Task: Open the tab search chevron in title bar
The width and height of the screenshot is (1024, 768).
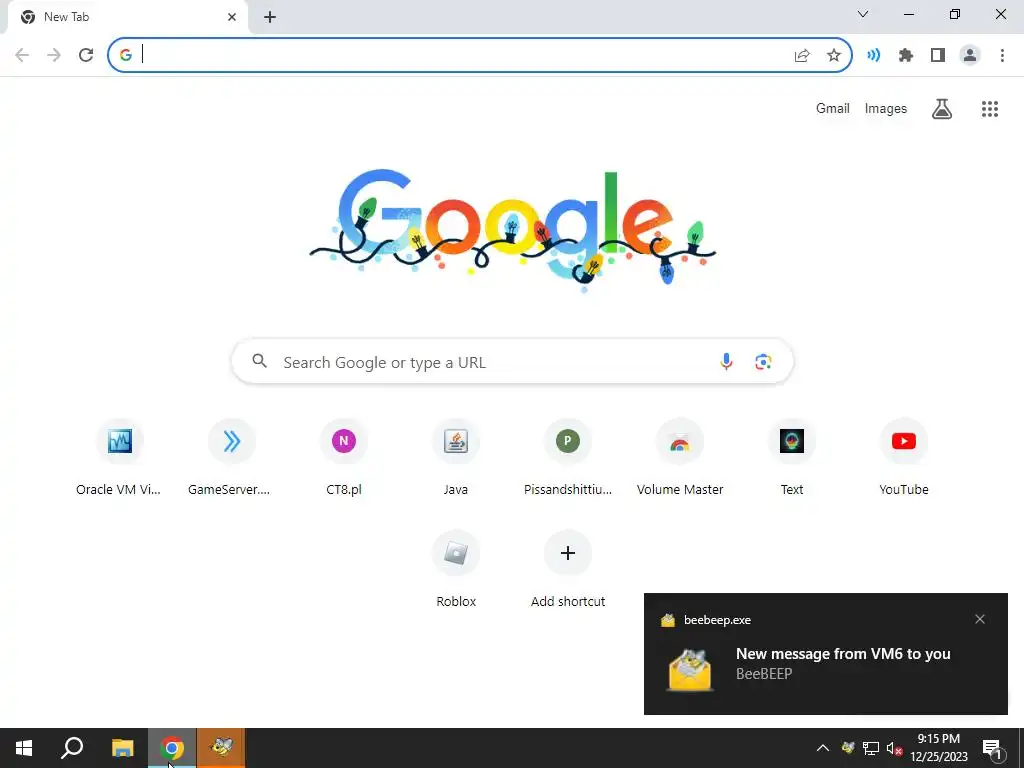Action: click(863, 14)
